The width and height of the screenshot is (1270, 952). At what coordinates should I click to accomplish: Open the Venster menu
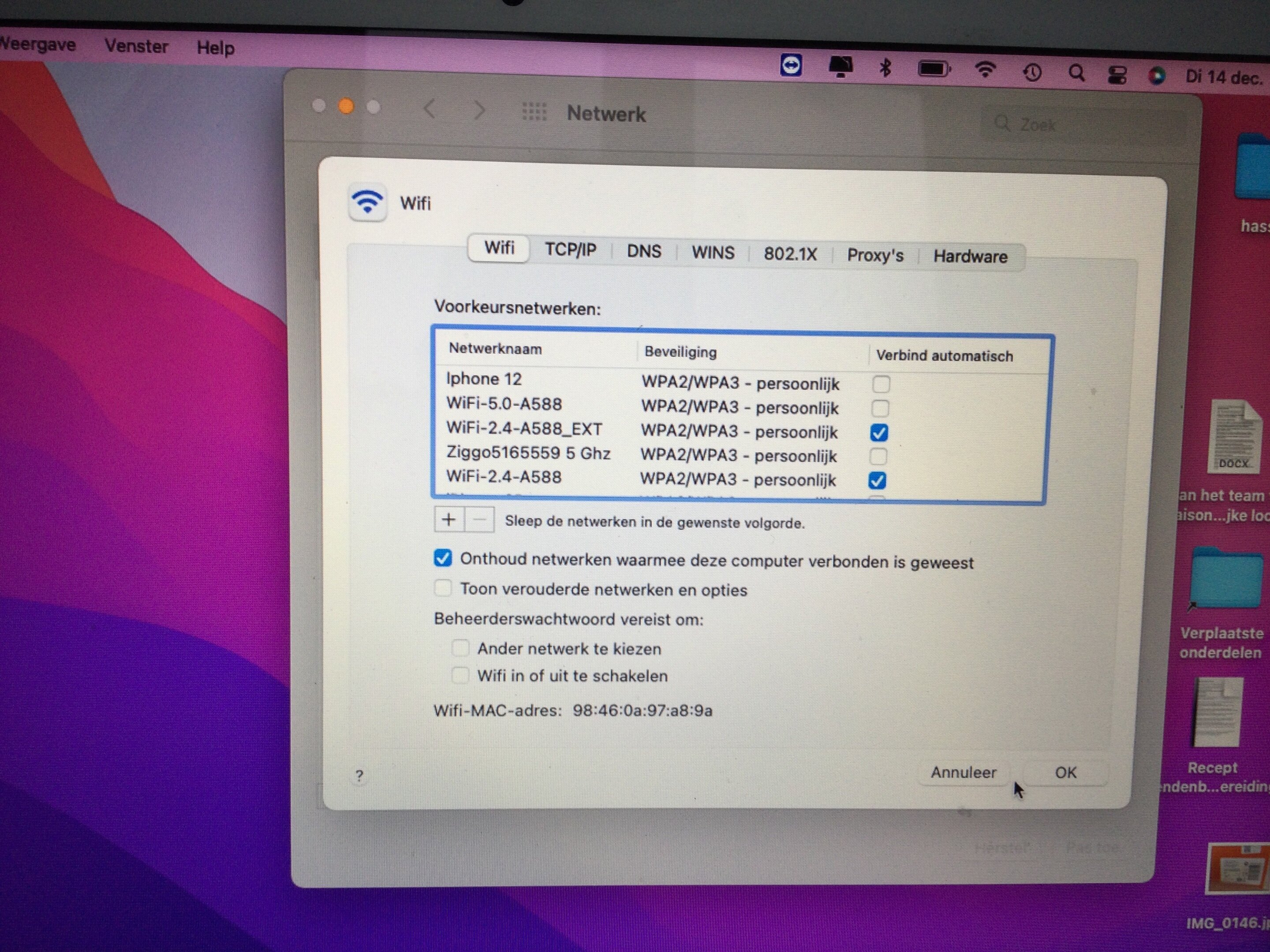tap(136, 46)
